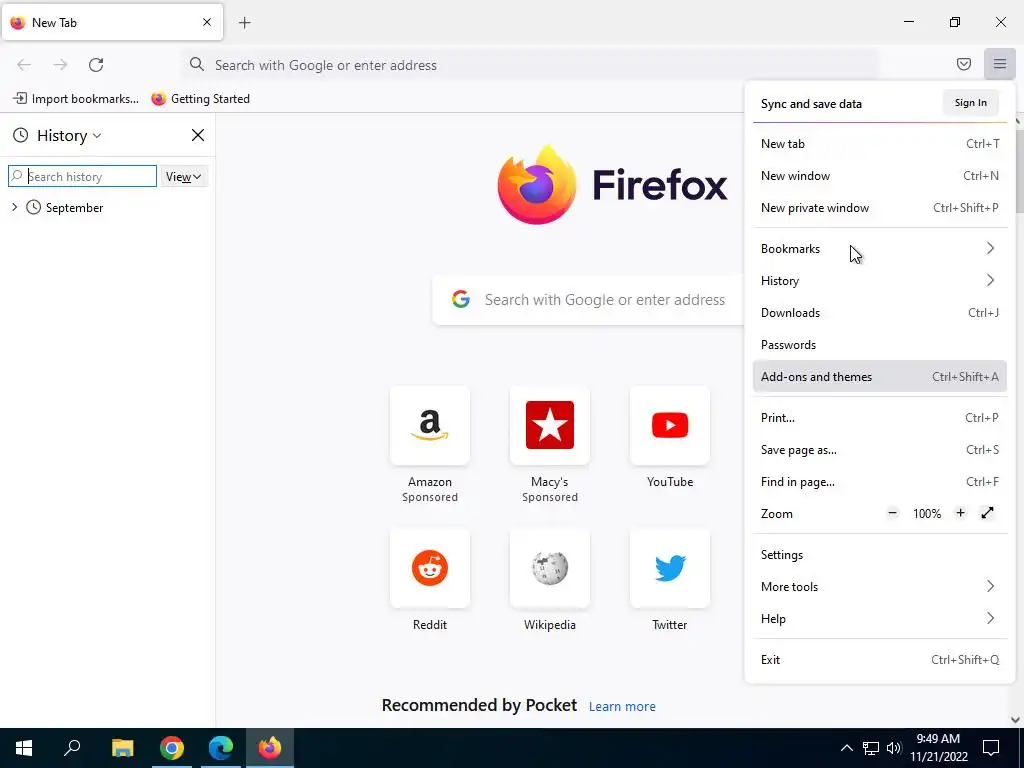Go back one page
Viewport: 1024px width, 768px height.
click(24, 65)
